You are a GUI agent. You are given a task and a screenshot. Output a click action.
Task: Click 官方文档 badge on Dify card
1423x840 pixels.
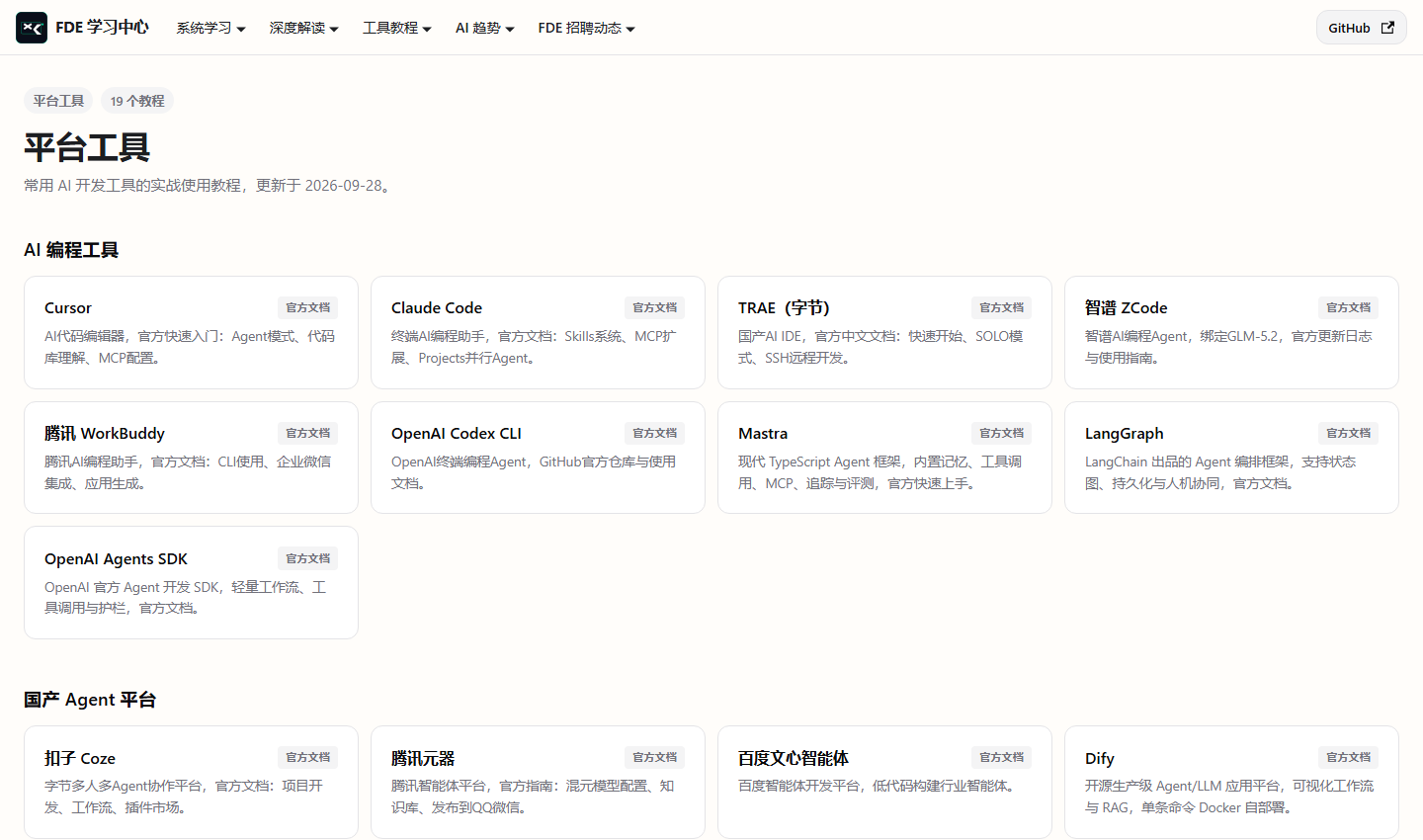click(x=1349, y=757)
